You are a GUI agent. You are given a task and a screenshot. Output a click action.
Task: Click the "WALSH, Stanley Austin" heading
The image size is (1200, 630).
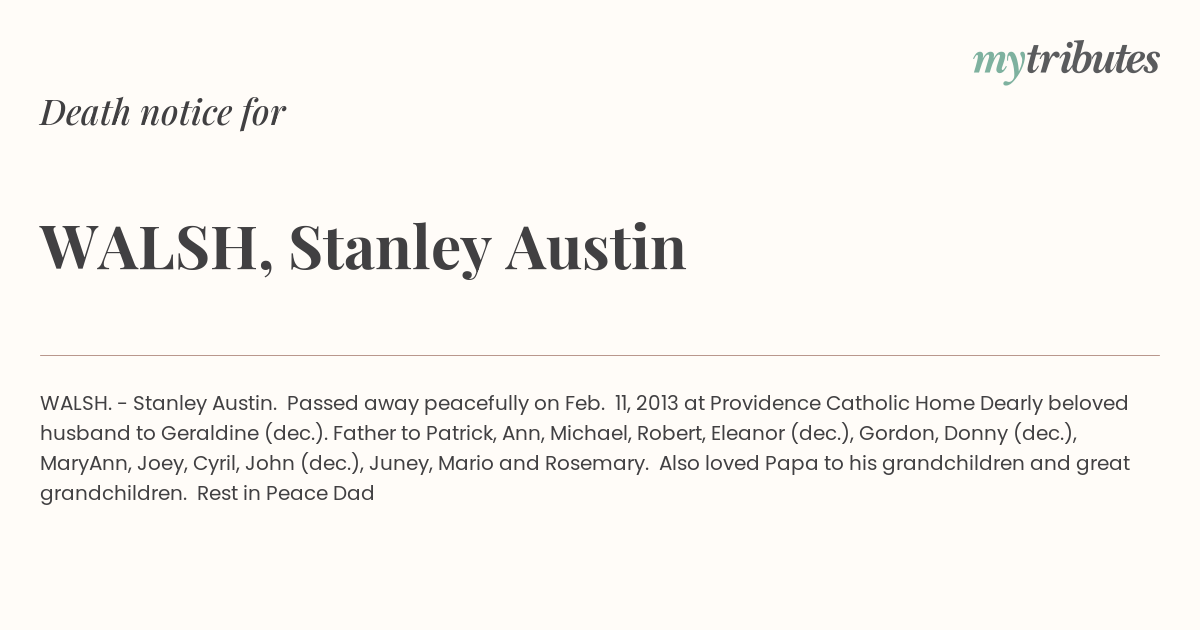point(363,247)
